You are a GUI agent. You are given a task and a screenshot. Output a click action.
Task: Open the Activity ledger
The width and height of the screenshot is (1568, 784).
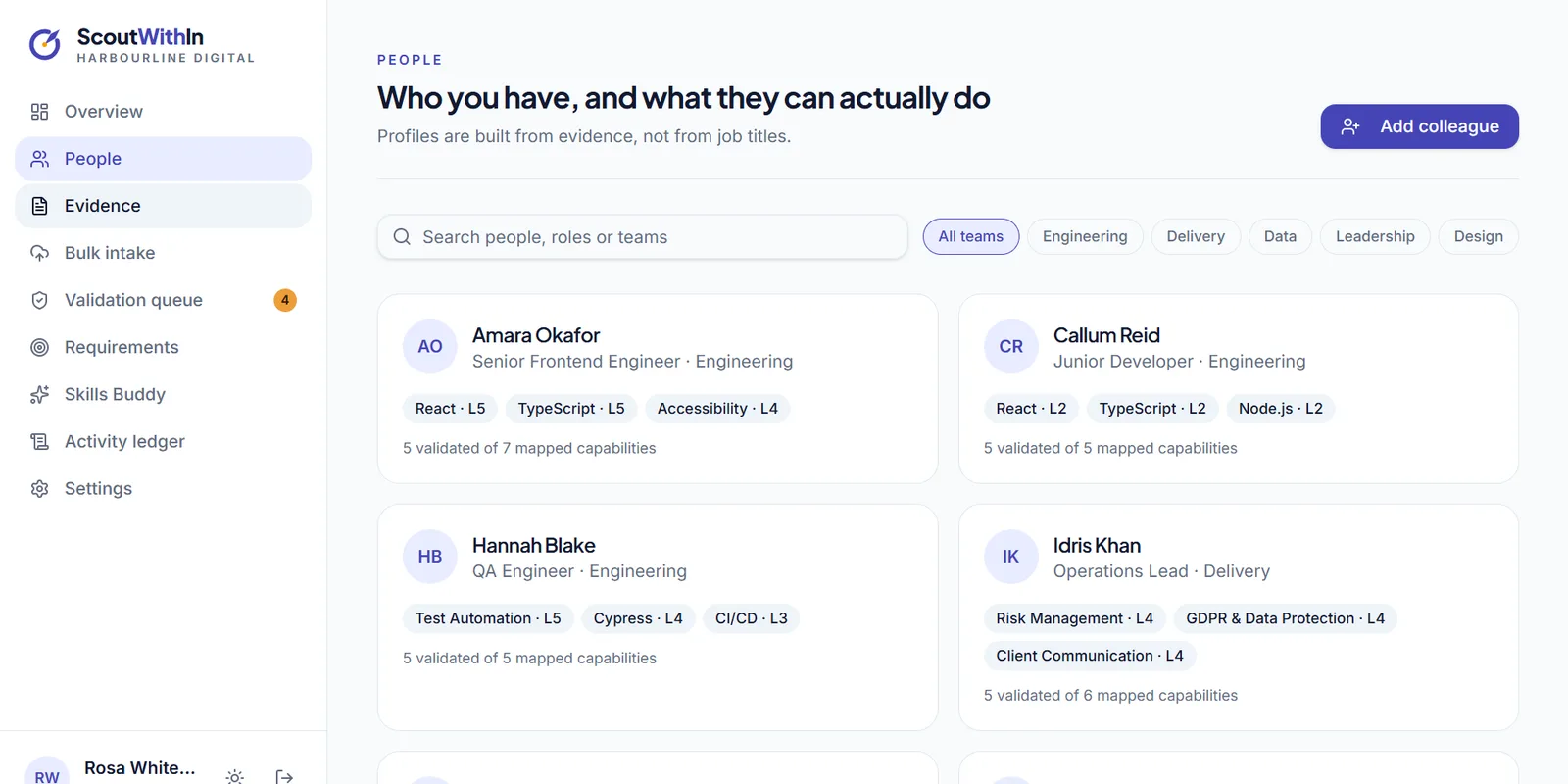click(x=163, y=441)
